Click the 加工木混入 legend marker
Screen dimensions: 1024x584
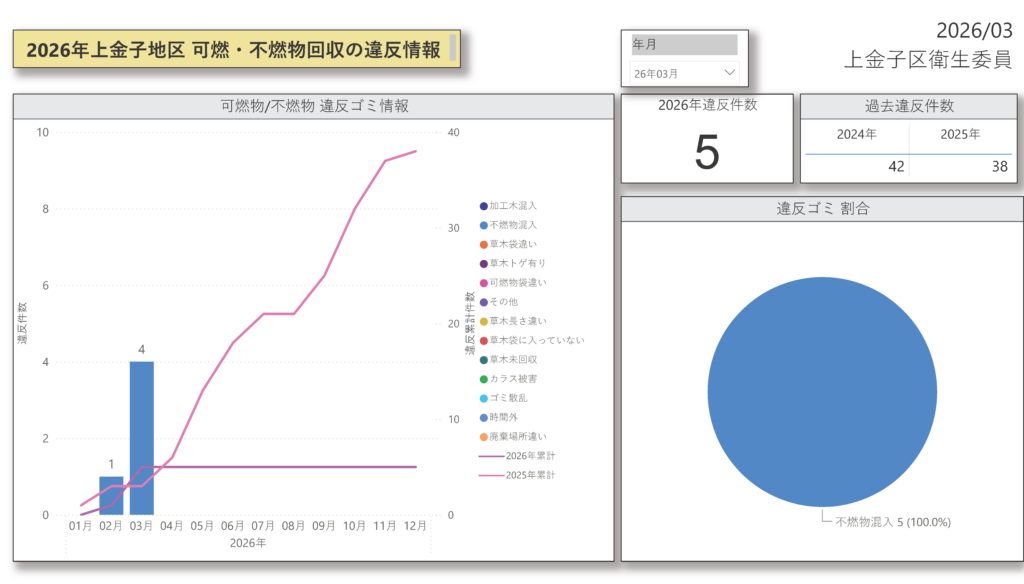[484, 205]
